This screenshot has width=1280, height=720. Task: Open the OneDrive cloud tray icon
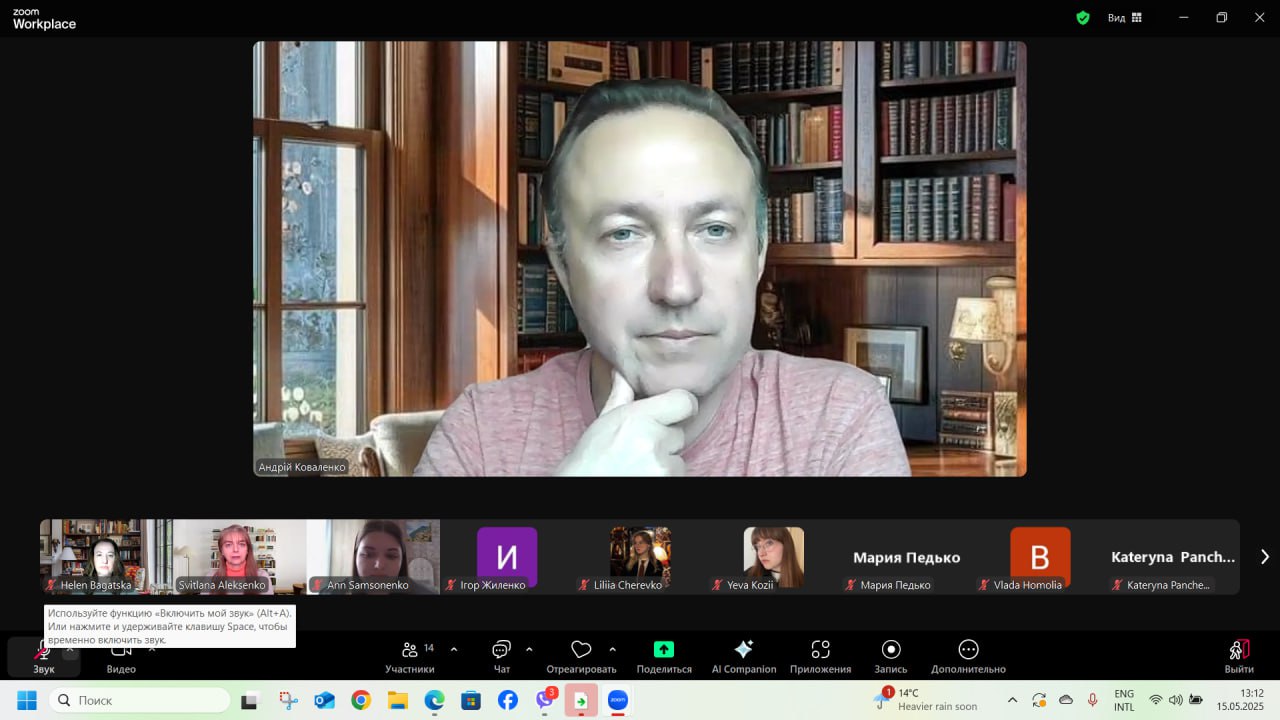click(x=1066, y=700)
